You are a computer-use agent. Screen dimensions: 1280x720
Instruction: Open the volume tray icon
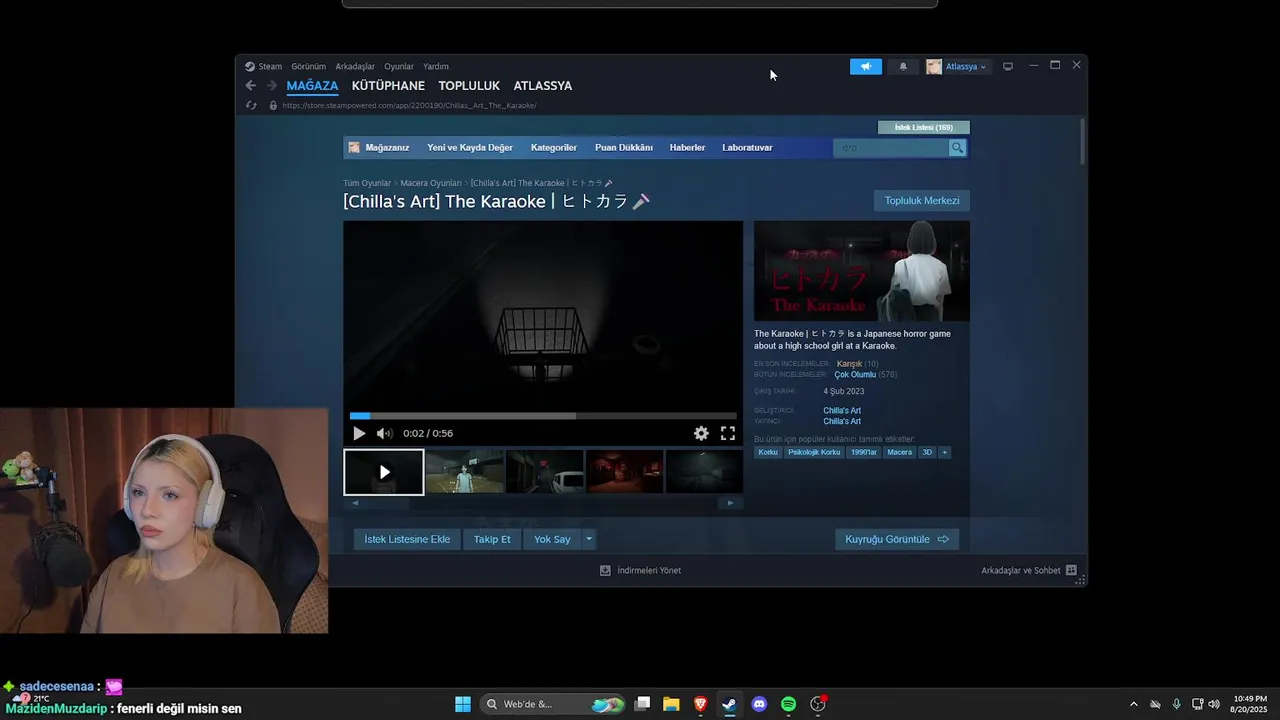click(1214, 704)
